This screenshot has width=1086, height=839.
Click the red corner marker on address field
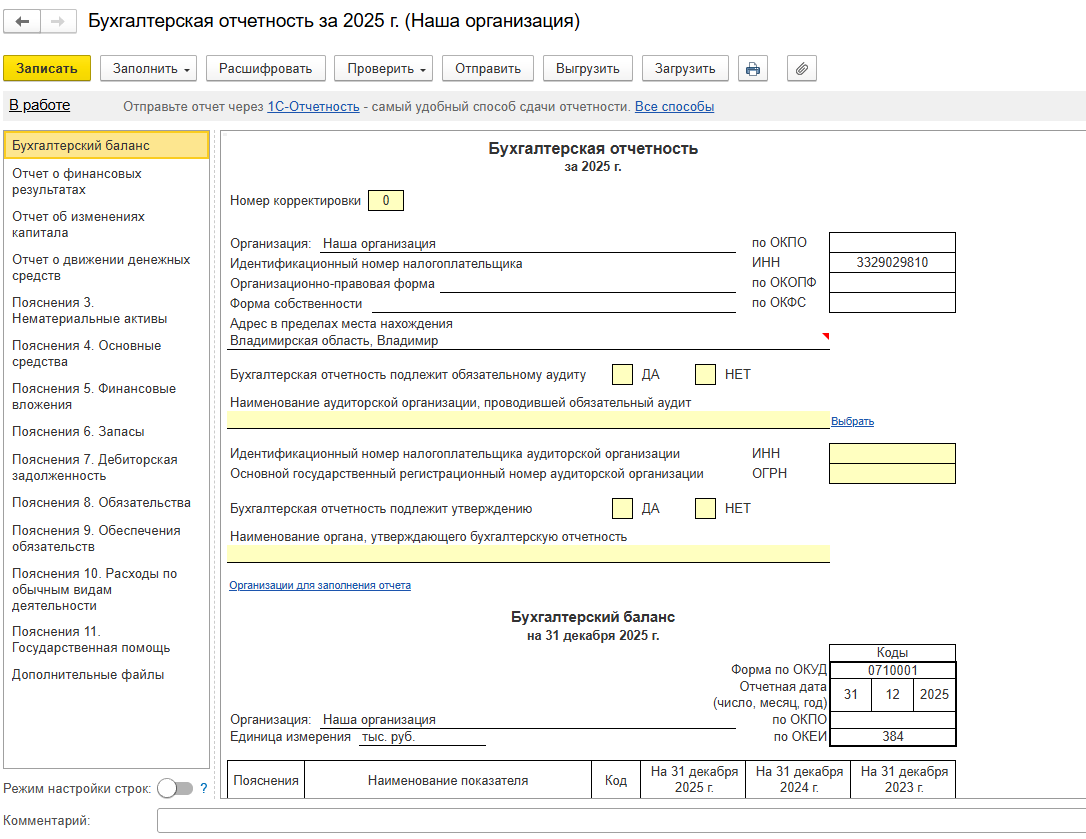pyautogui.click(x=826, y=336)
